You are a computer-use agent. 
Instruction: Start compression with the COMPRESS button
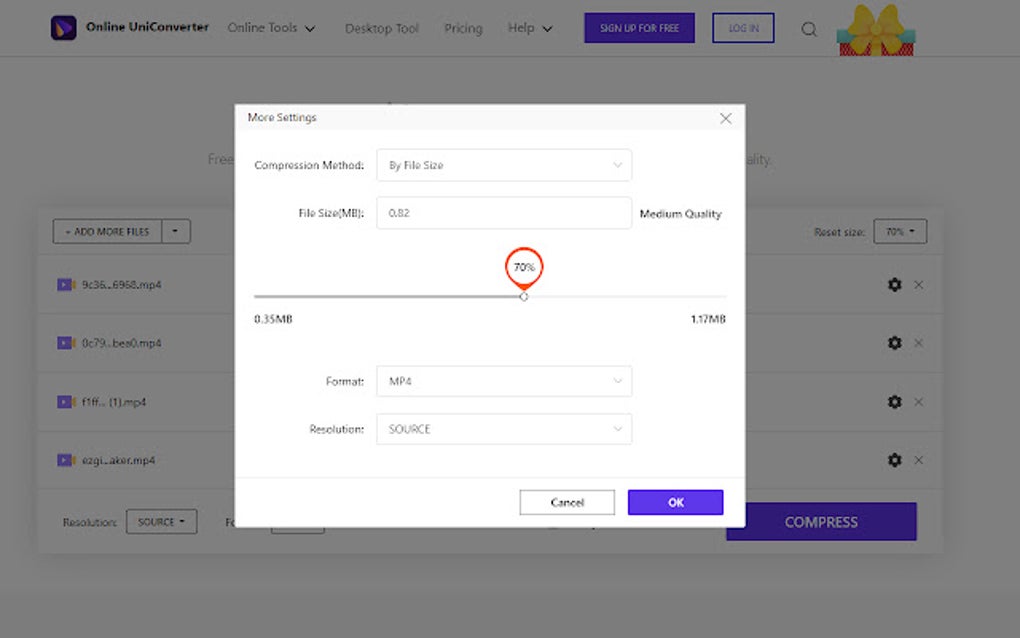[x=820, y=521]
